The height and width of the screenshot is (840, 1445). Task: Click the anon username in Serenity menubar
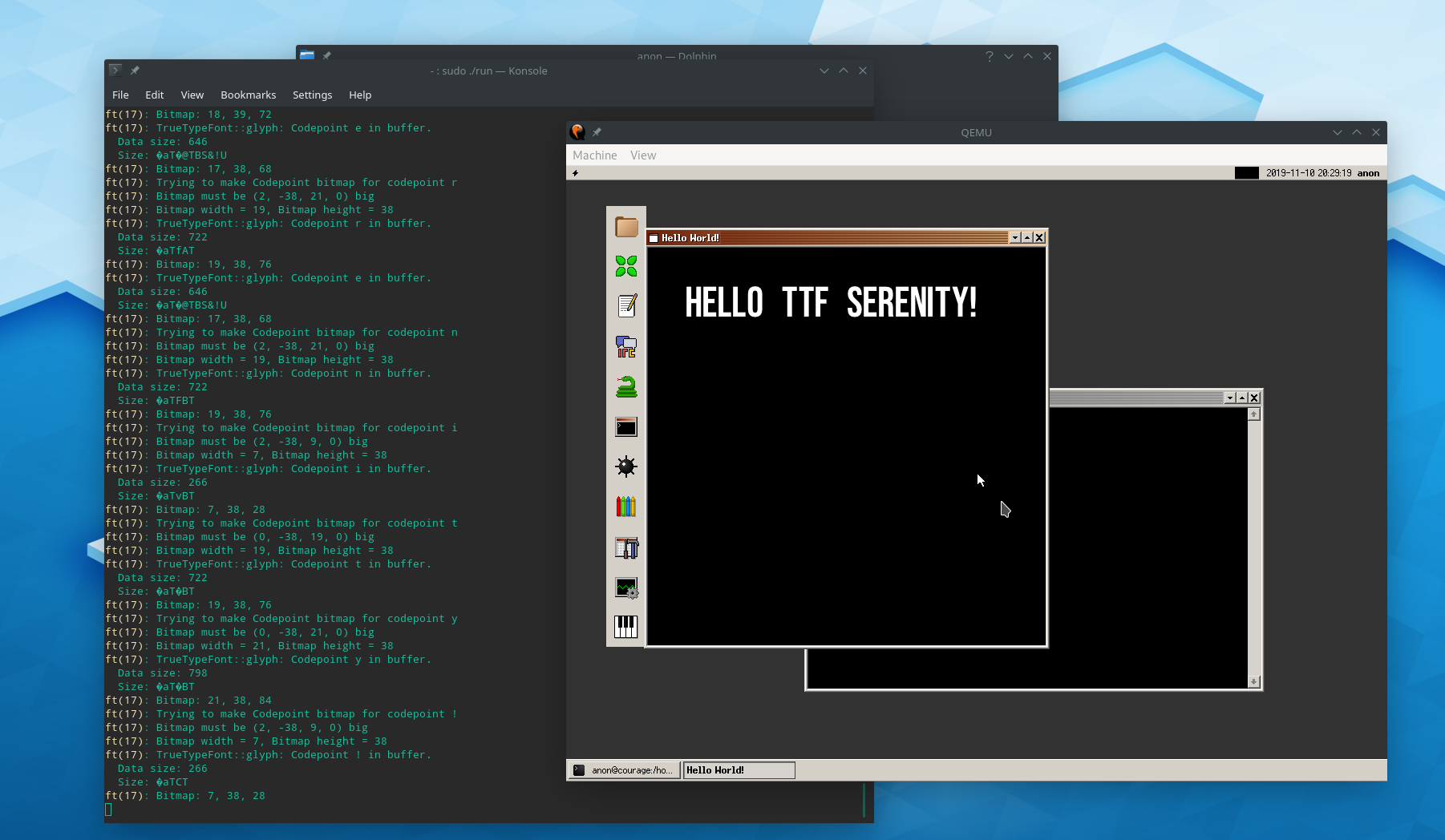[1369, 173]
